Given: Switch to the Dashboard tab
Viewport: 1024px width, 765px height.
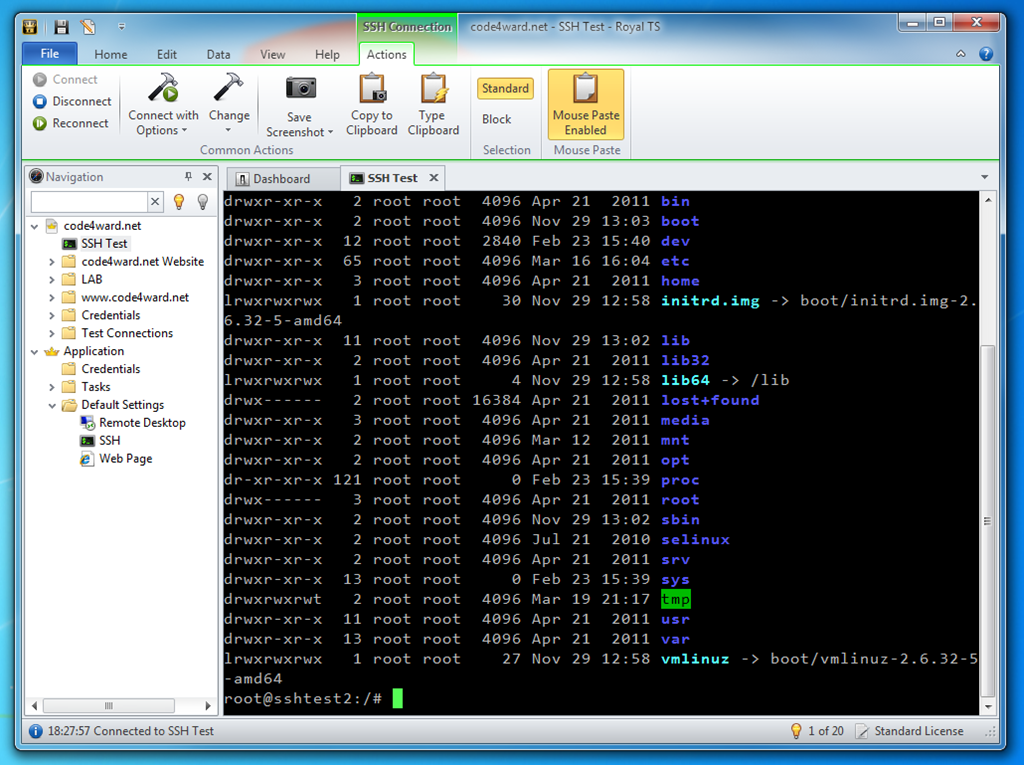Looking at the screenshot, I should click(281, 179).
